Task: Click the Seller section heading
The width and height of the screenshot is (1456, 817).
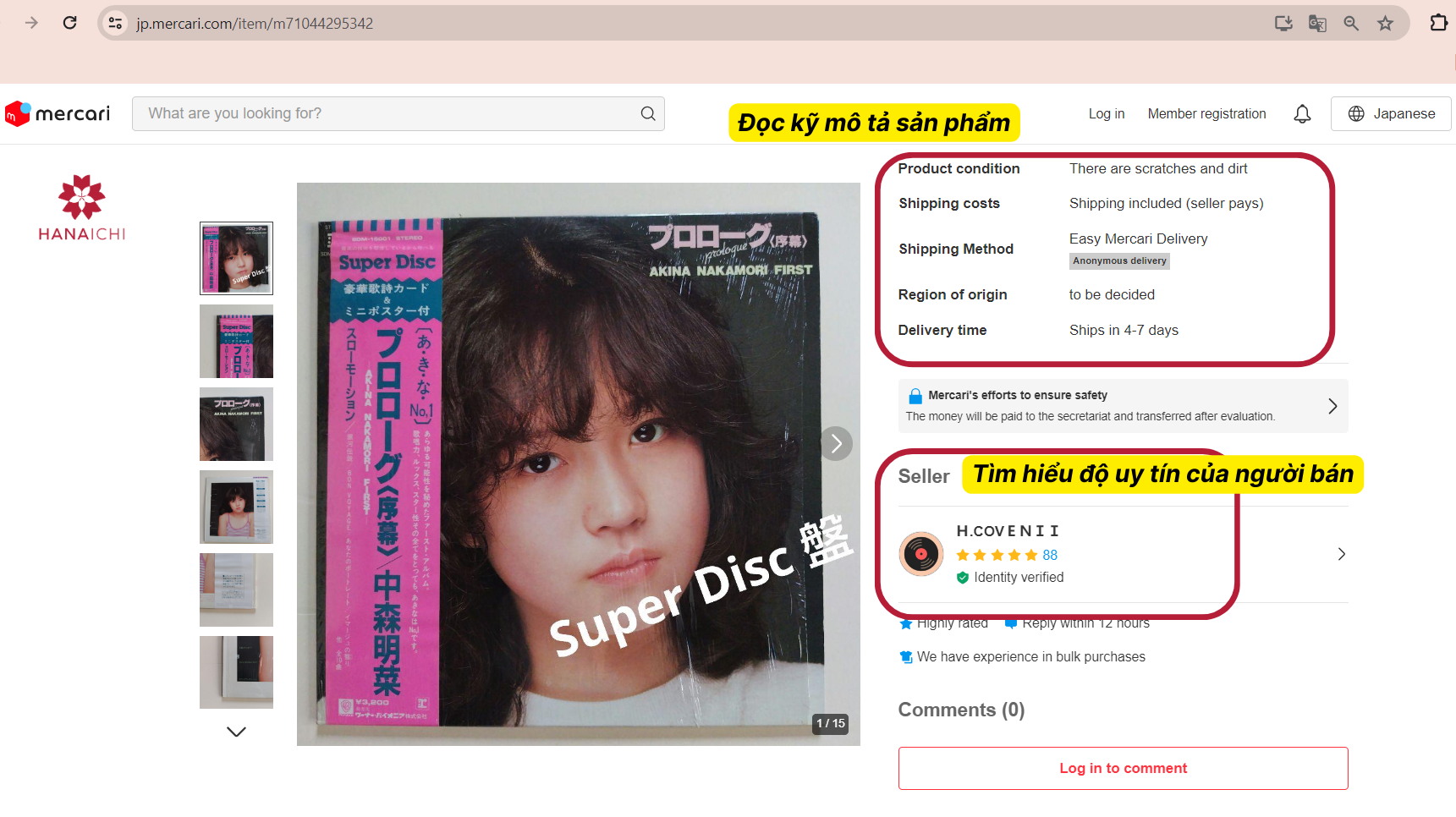Action: [924, 476]
